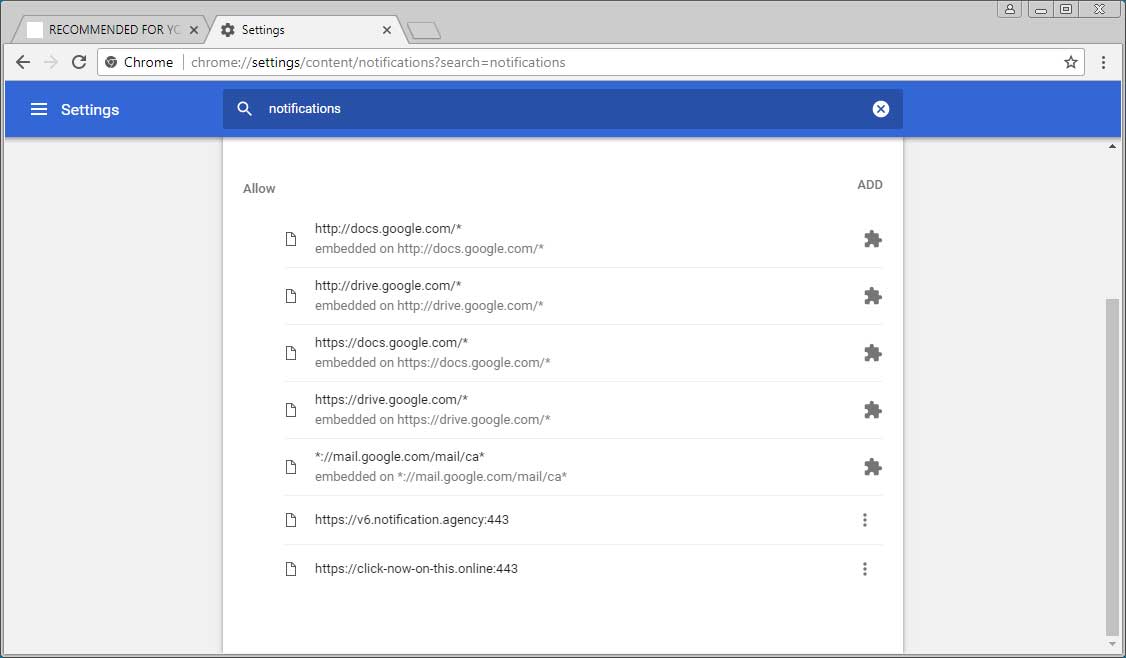Click the extension icon for mail.google.com row
Screen dimensions: 1126x658
point(872,467)
